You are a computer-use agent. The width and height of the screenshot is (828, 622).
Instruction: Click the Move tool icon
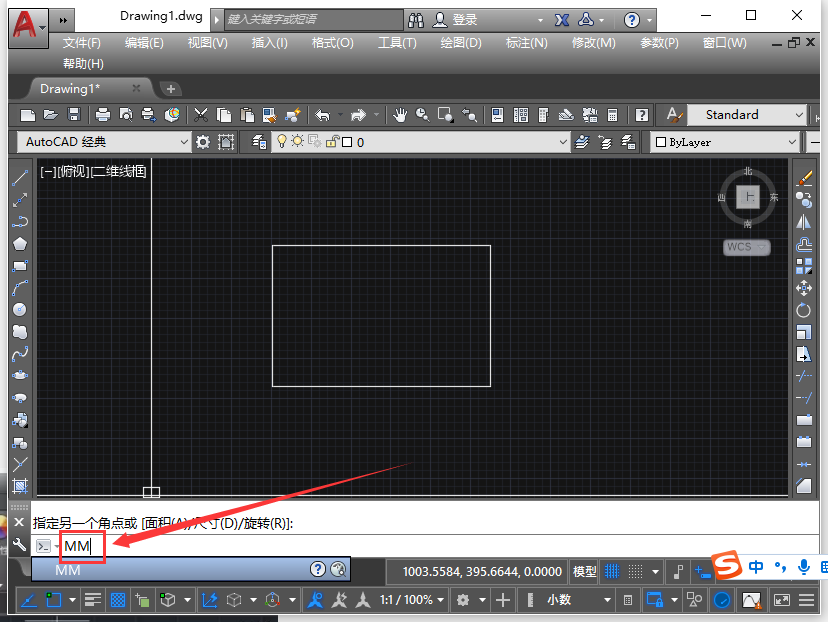point(804,288)
